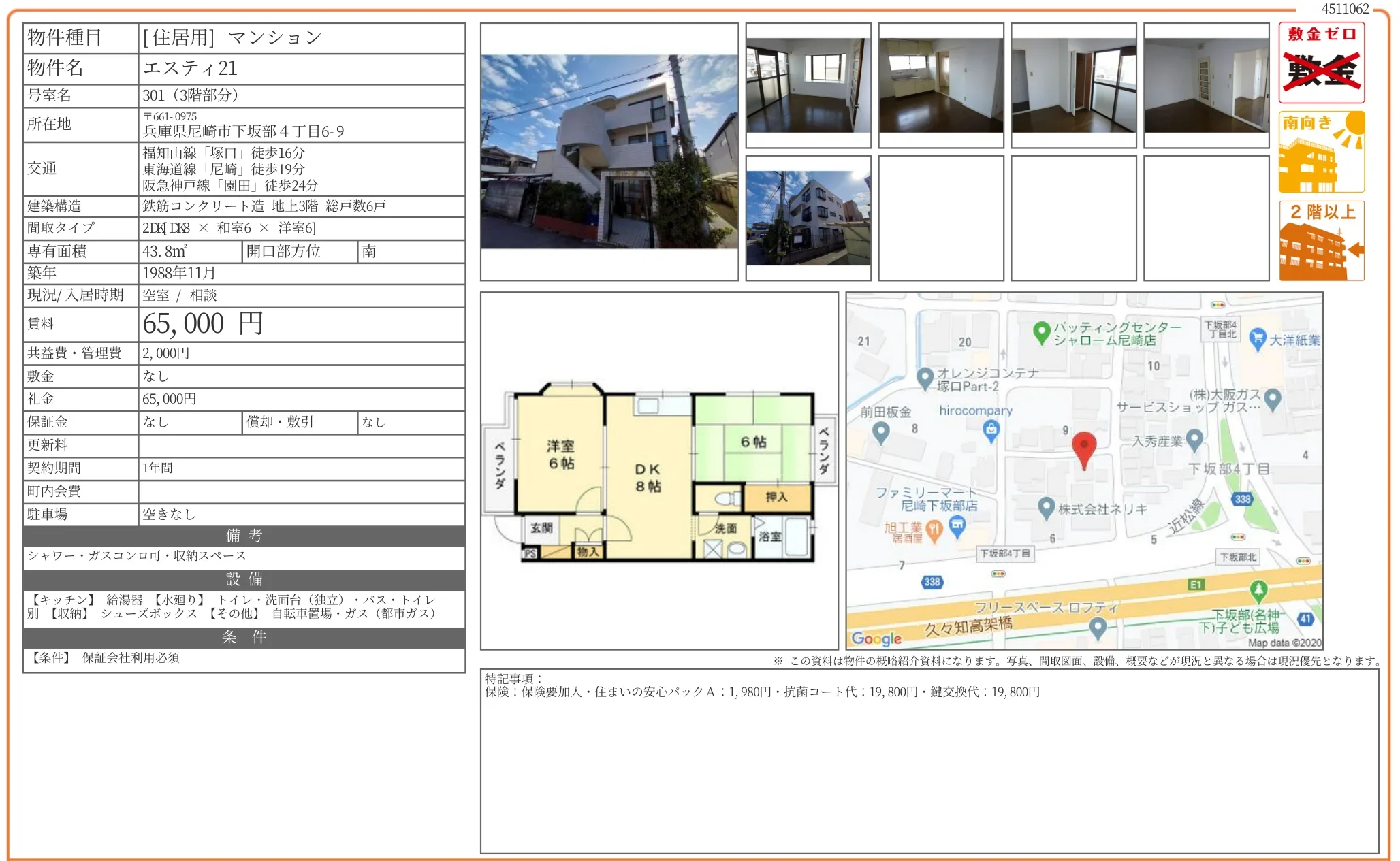Screen dimensions: 1400x861
Task: Click the 65,000円 rent value
Action: [x=203, y=324]
